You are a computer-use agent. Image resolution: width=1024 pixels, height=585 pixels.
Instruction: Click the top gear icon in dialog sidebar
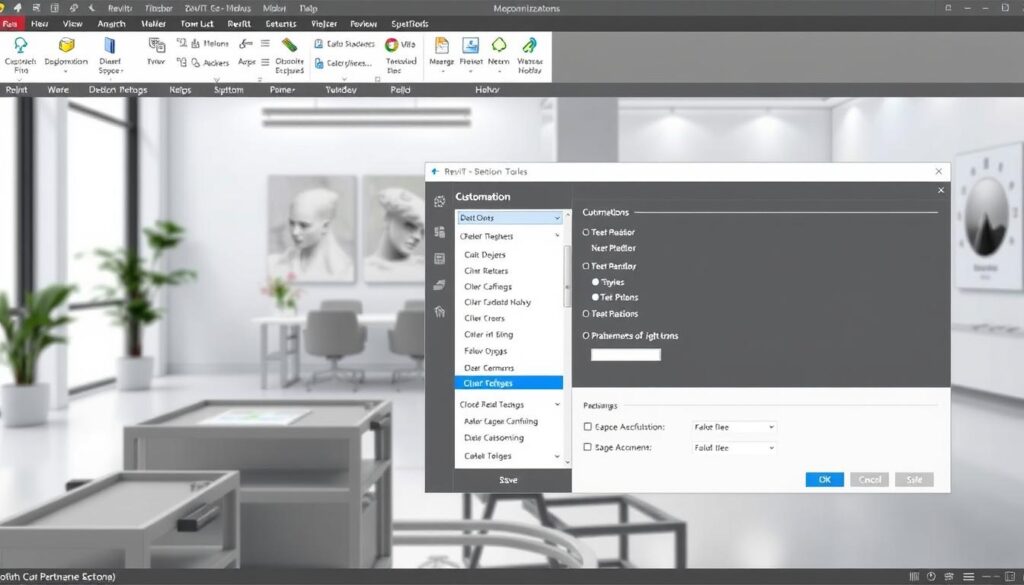(440, 202)
